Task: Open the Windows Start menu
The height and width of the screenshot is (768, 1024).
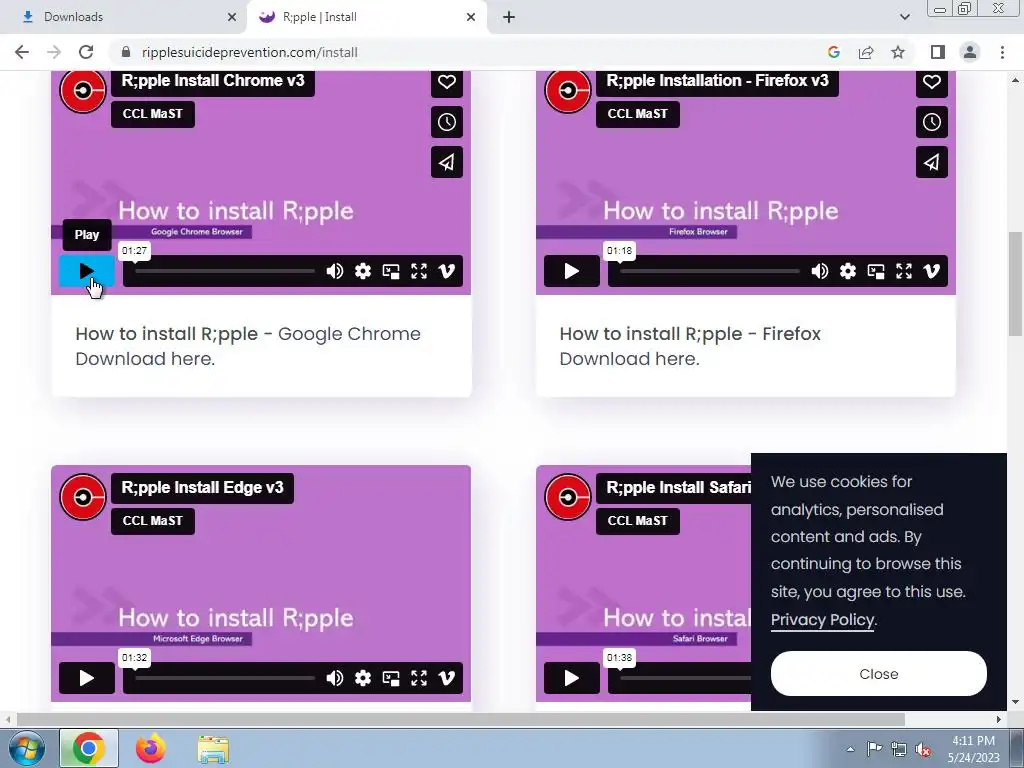Action: tap(26, 748)
